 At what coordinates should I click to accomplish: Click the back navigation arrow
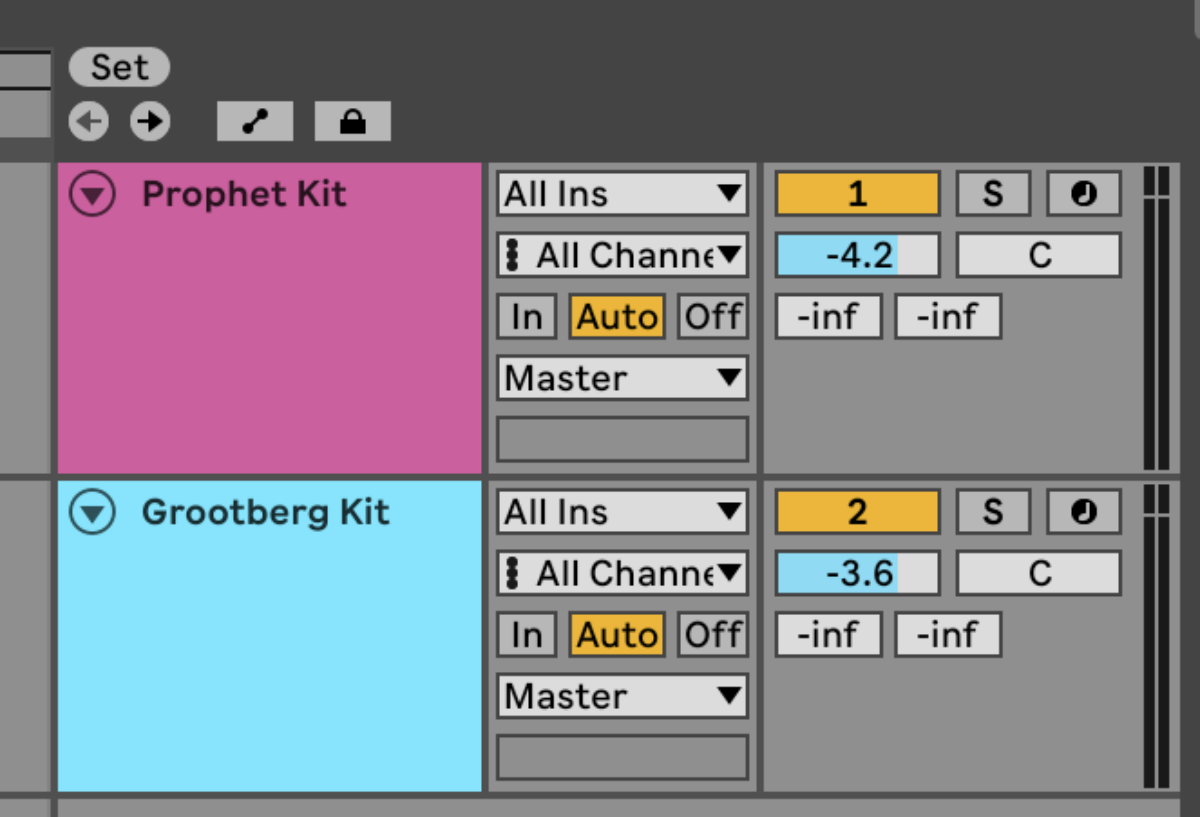[87, 121]
